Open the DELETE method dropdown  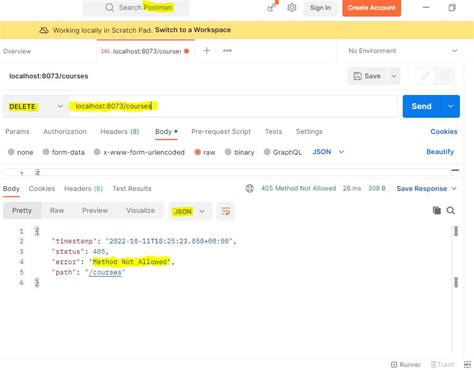coord(36,107)
